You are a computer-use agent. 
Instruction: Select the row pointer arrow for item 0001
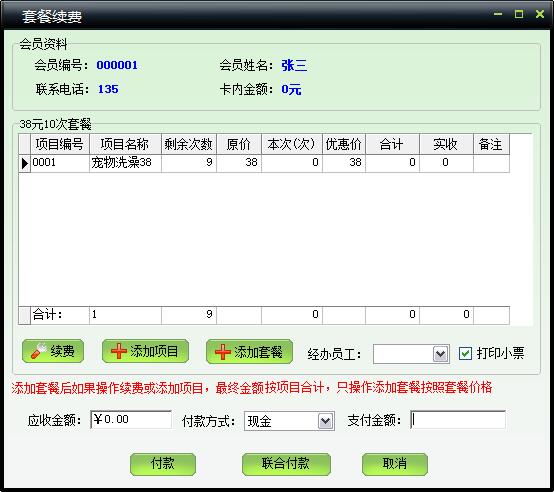point(25,163)
